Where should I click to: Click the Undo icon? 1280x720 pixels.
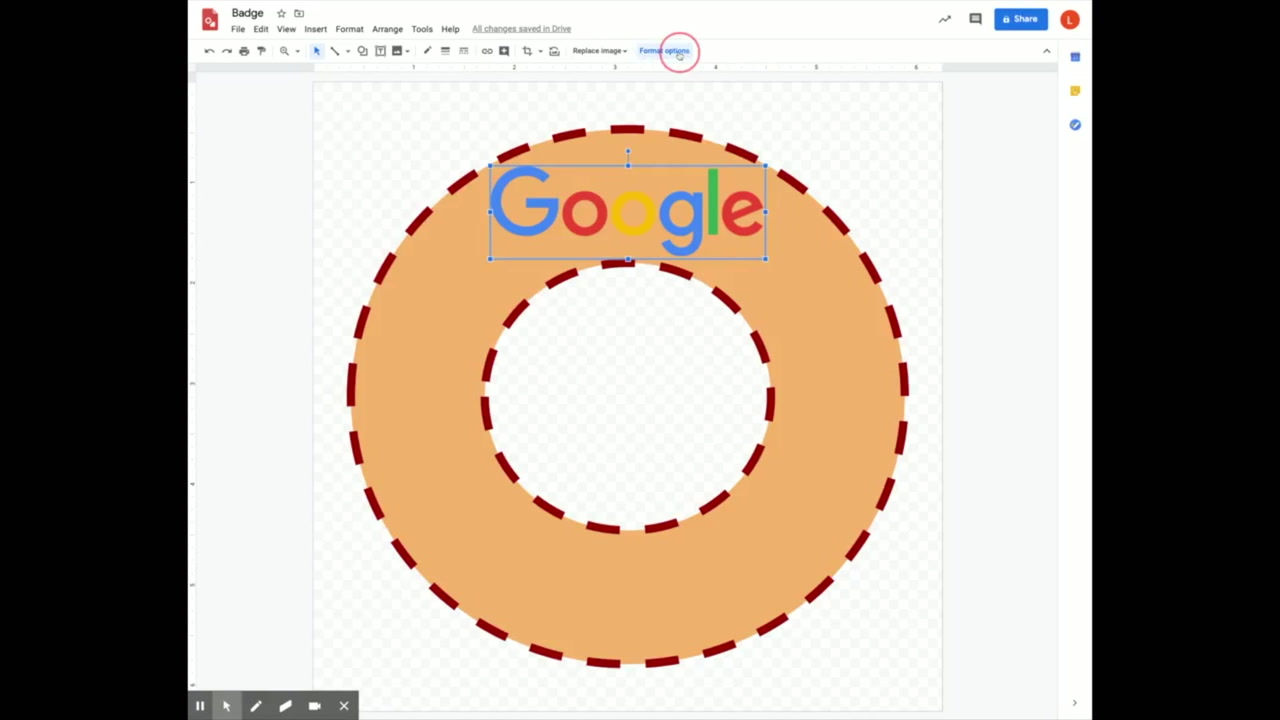[x=210, y=51]
